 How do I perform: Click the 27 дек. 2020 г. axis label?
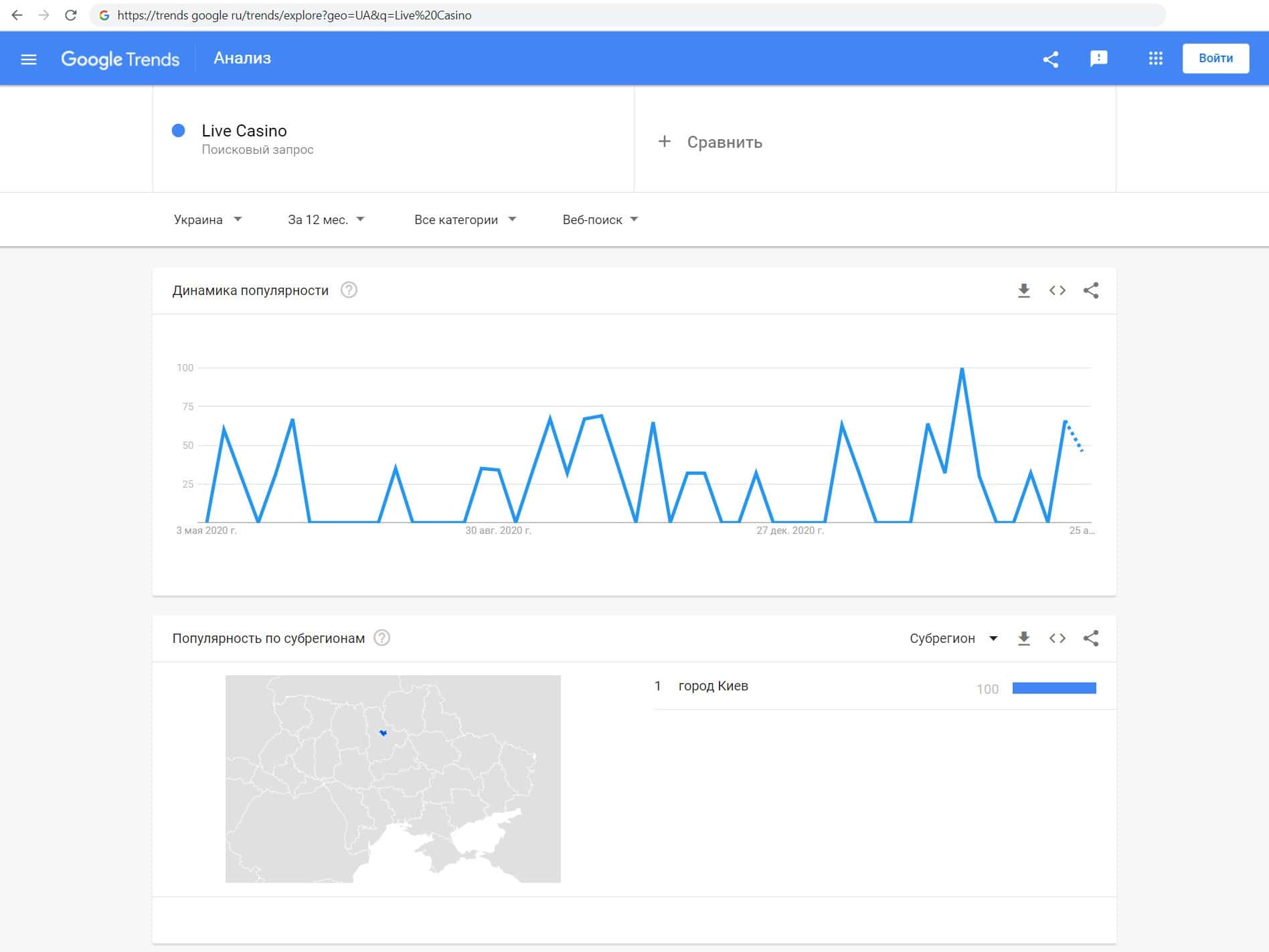tap(790, 531)
